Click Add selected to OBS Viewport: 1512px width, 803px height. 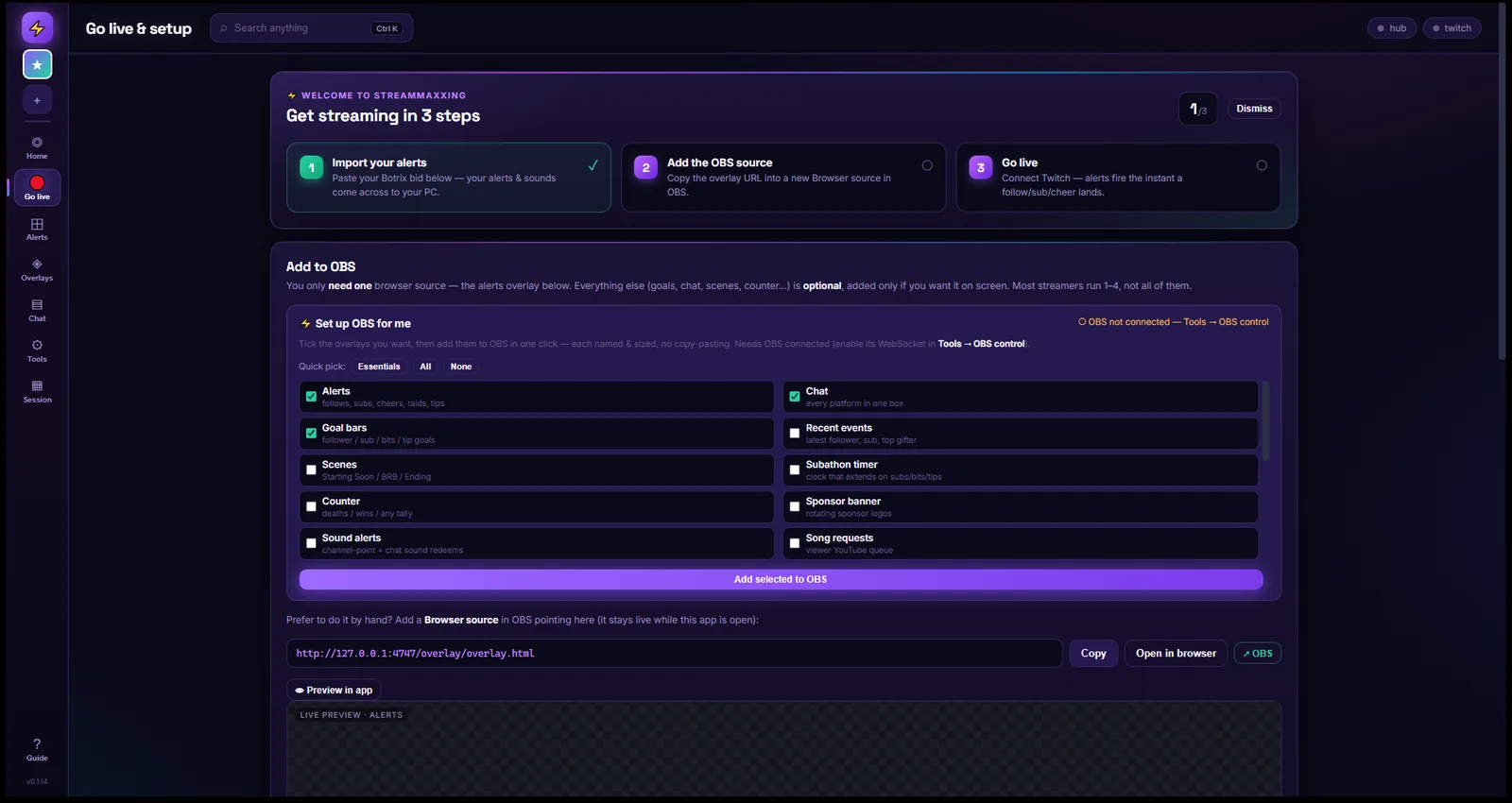click(781, 579)
